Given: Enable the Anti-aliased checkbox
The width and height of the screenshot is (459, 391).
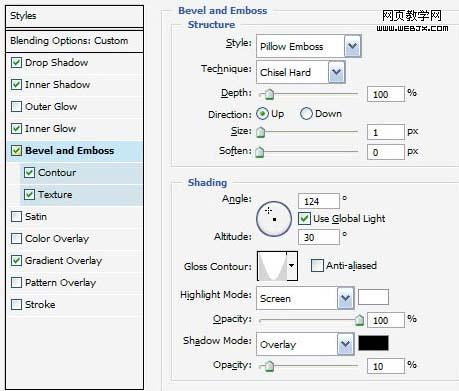Looking at the screenshot, I should click(x=317, y=266).
